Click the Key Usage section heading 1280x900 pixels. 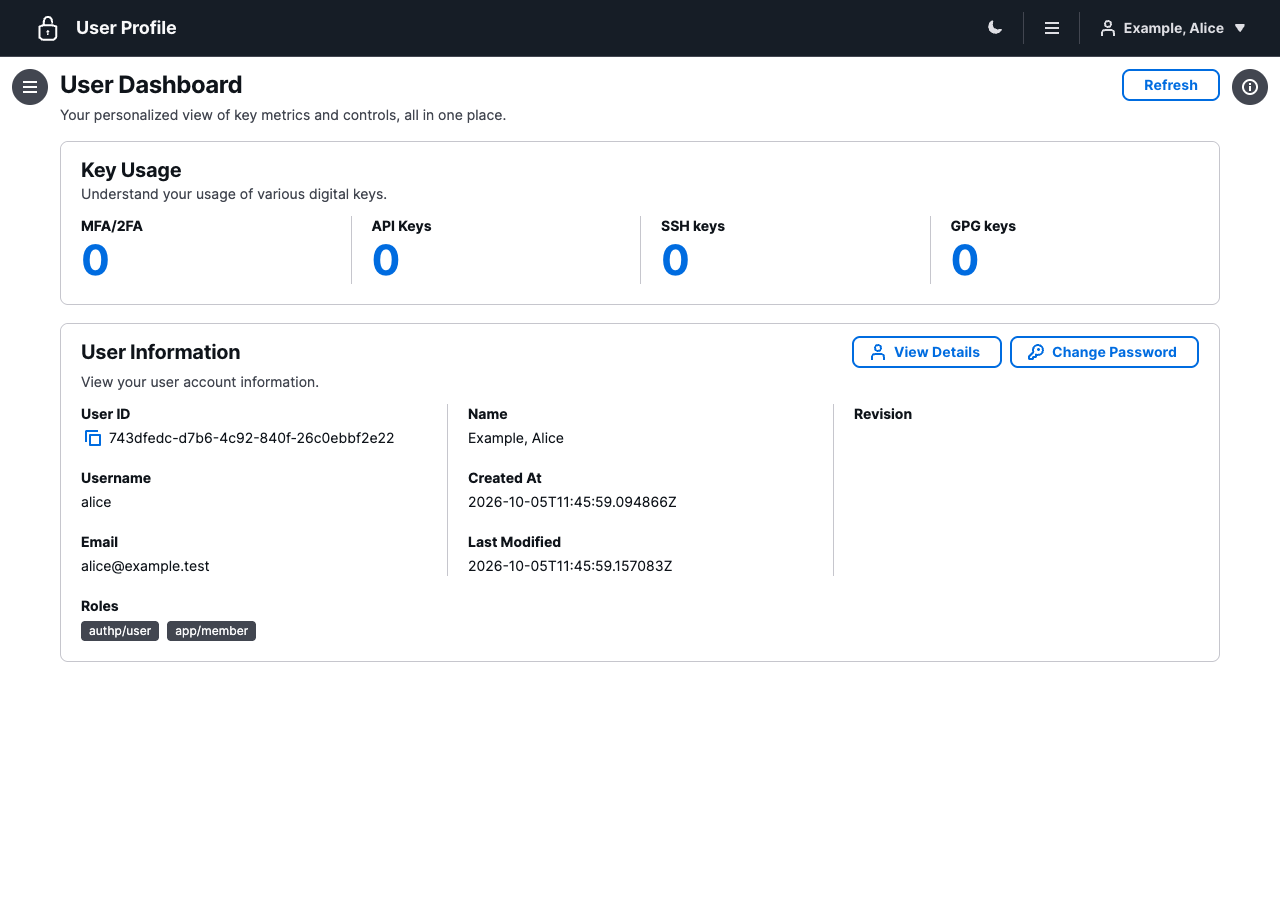tap(131, 170)
